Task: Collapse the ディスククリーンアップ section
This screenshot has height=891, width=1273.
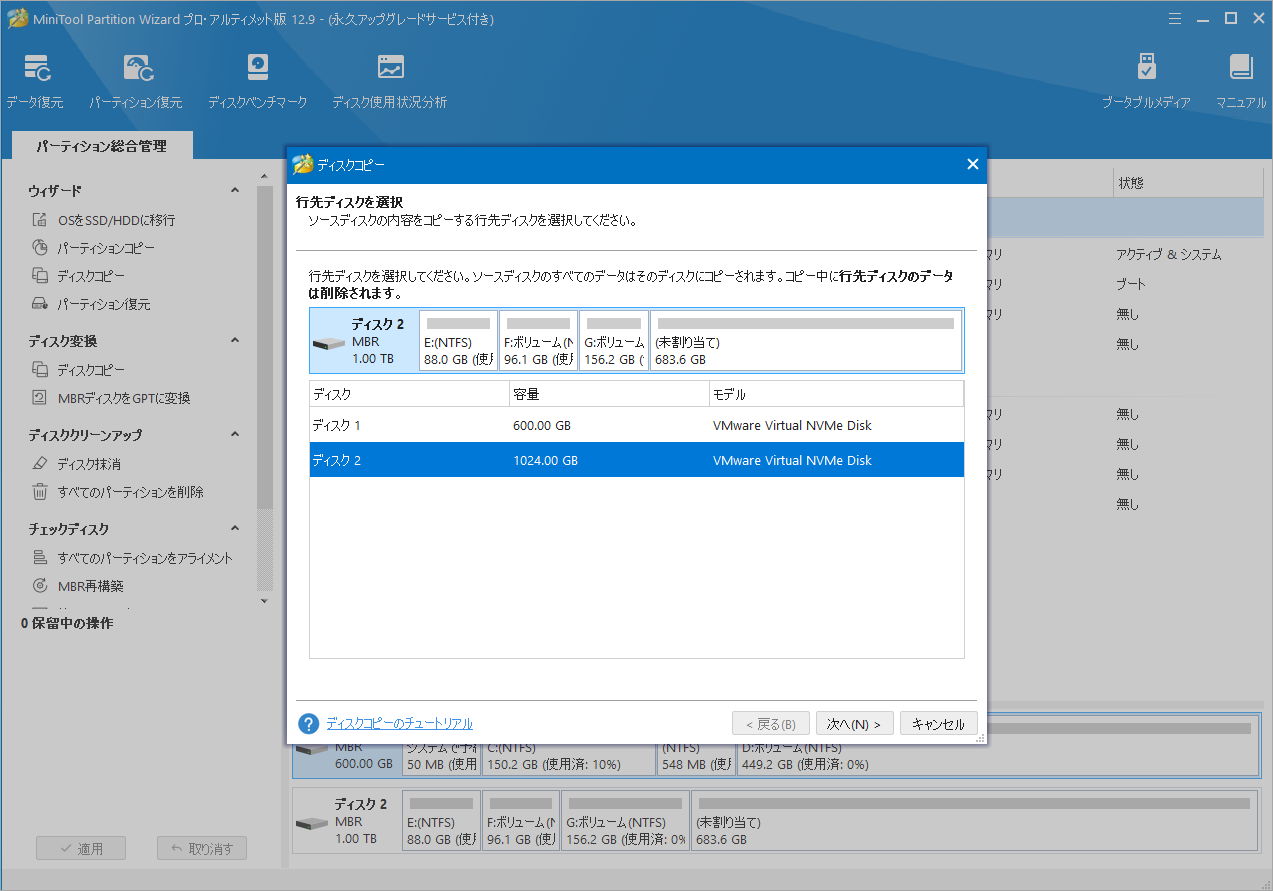Action: 235,434
